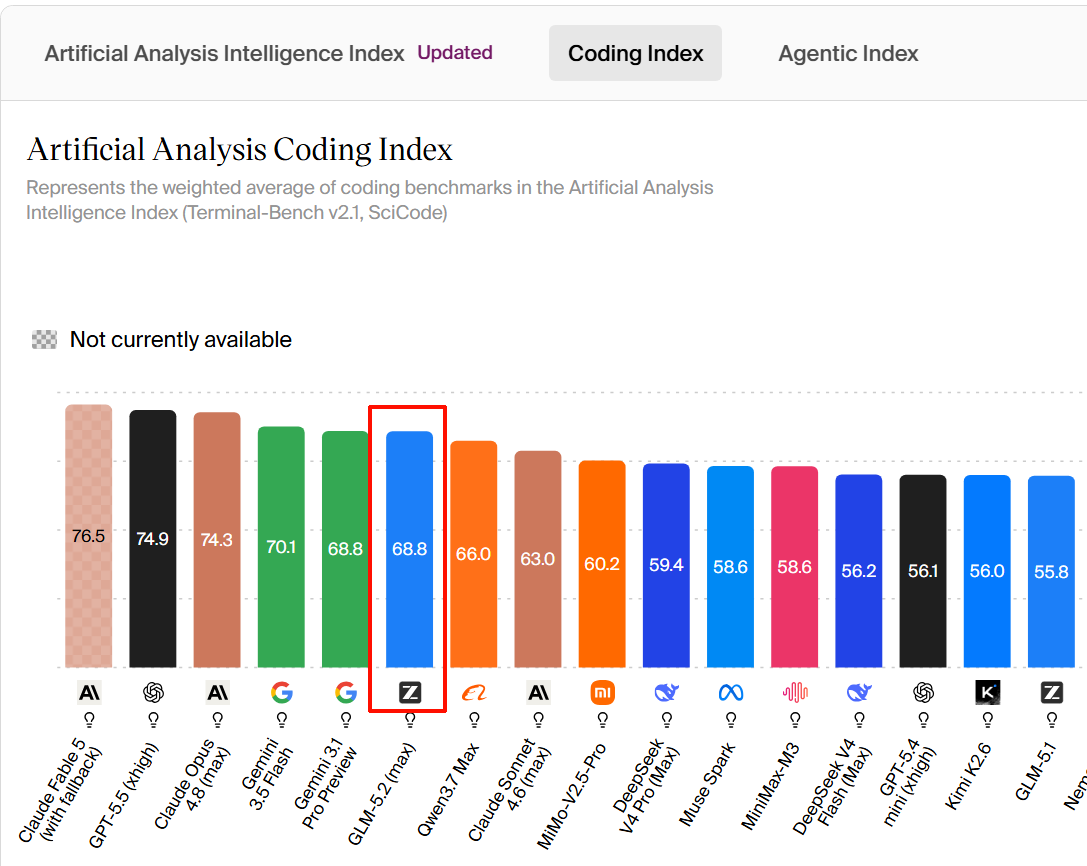Click the Google logo under Gemini 3.5 Flash
This screenshot has width=1087, height=866.
pos(281,692)
